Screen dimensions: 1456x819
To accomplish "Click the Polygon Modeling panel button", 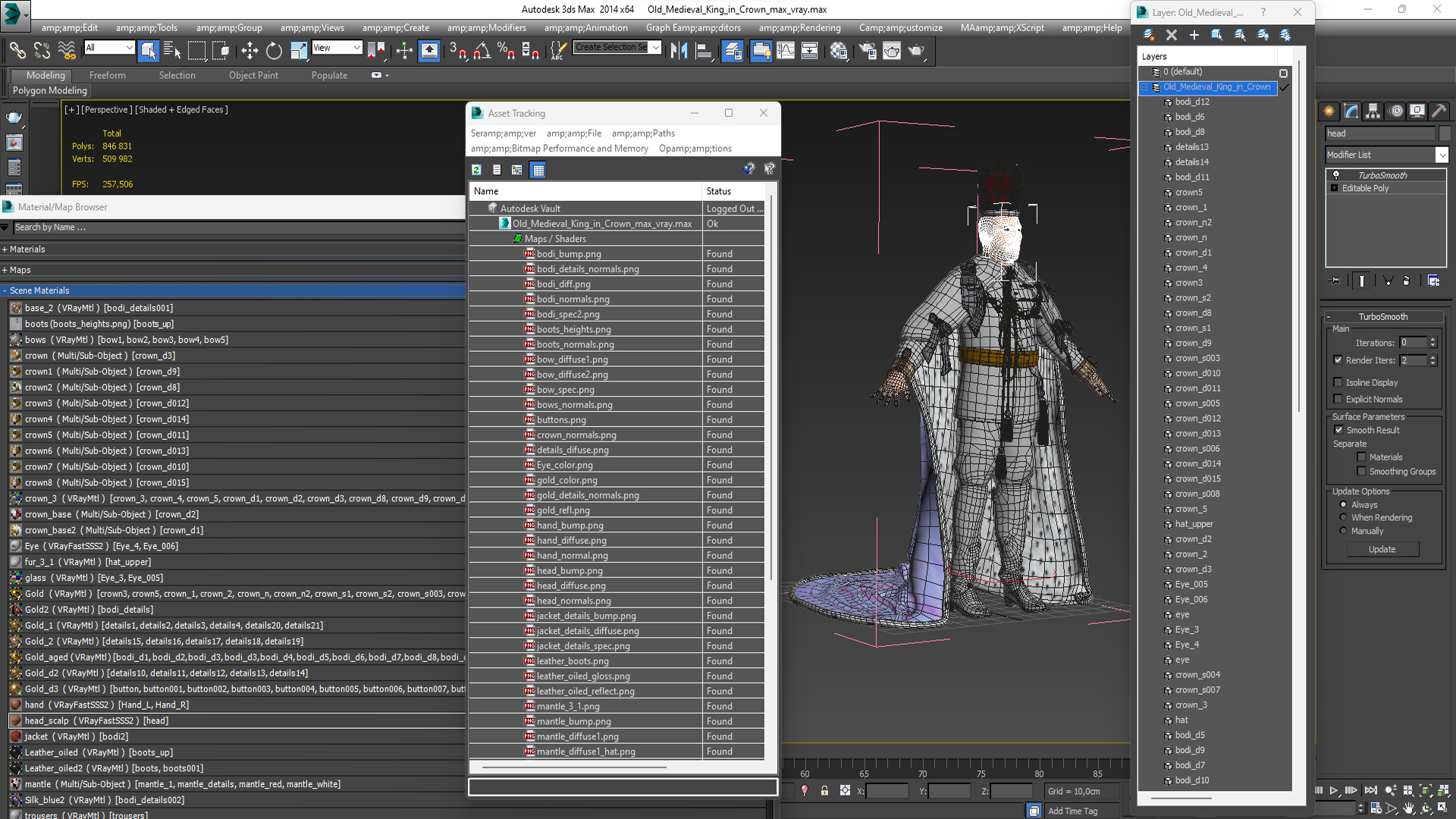I will tap(50, 90).
